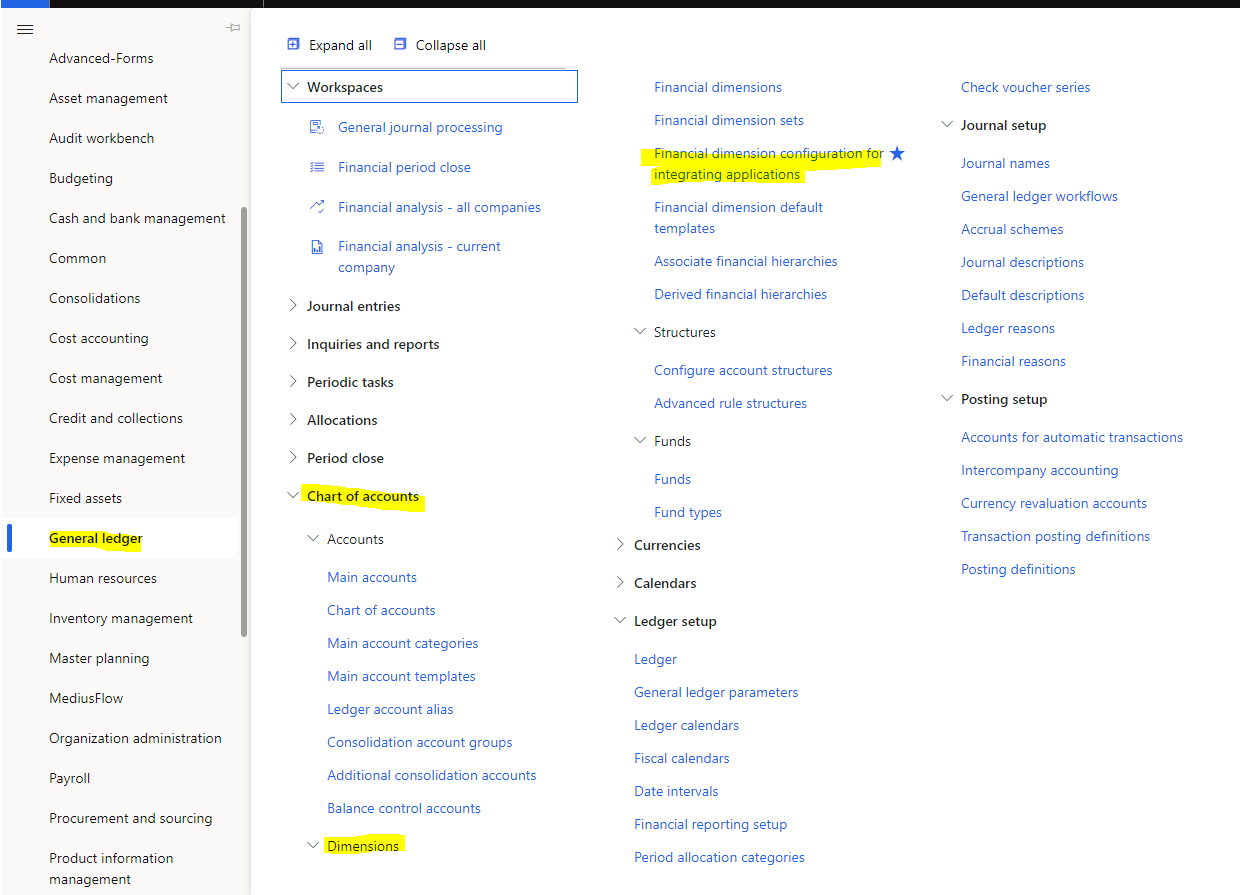Open the Main accounts page
This screenshot has width=1240, height=895.
372,577
